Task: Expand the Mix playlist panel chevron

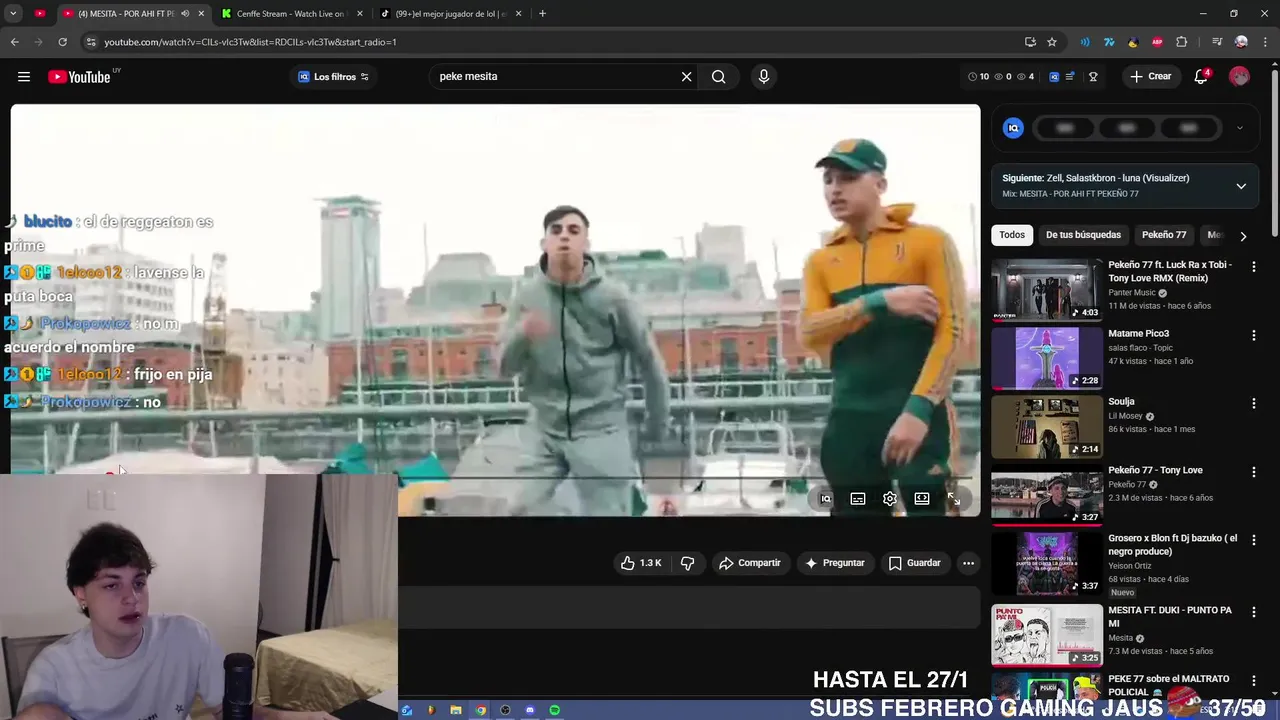Action: (1241, 186)
